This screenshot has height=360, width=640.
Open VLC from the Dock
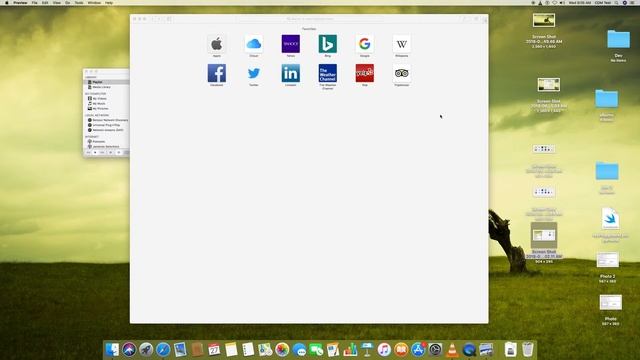click(452, 350)
